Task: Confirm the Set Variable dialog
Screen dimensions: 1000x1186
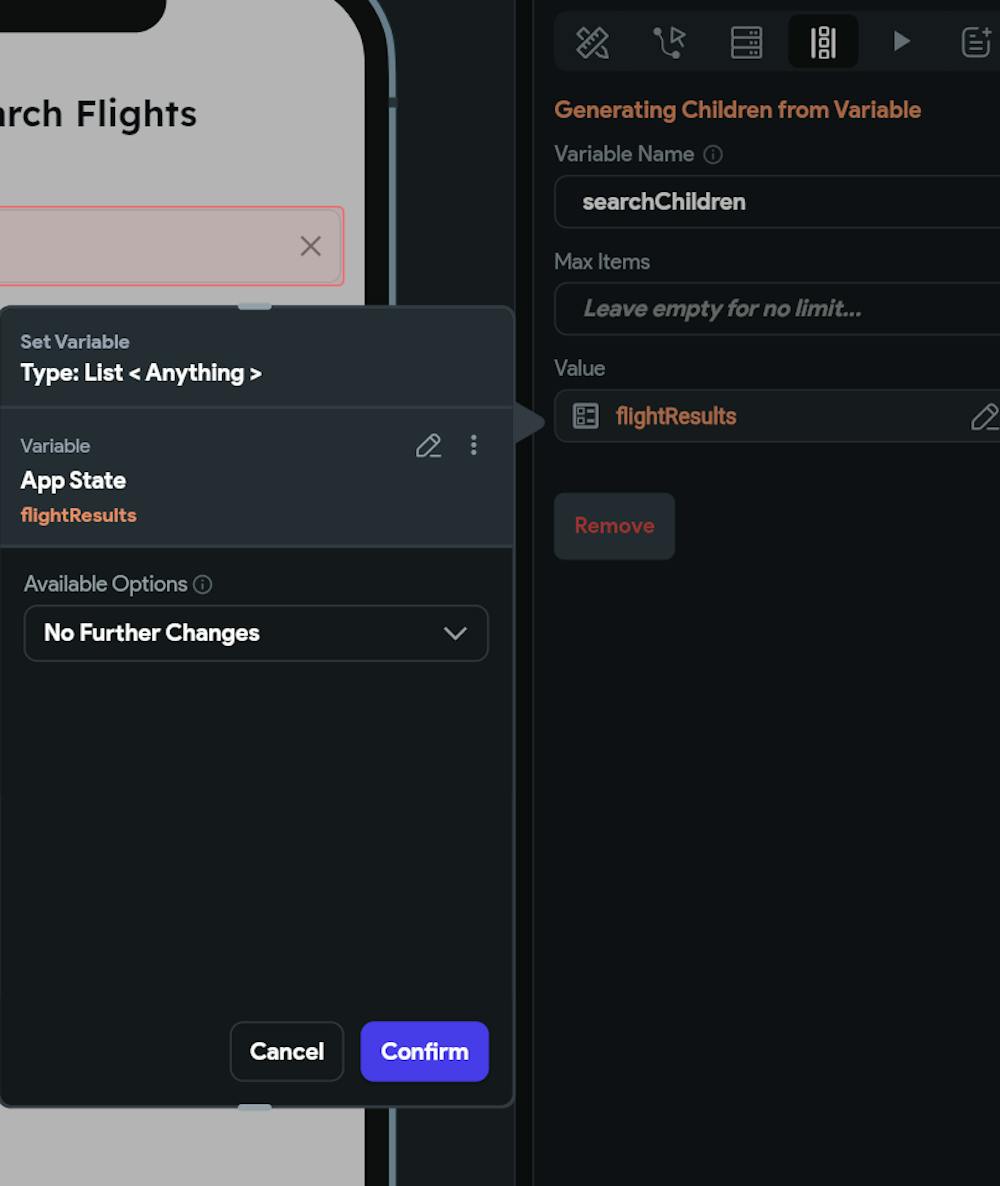Action: click(424, 1051)
